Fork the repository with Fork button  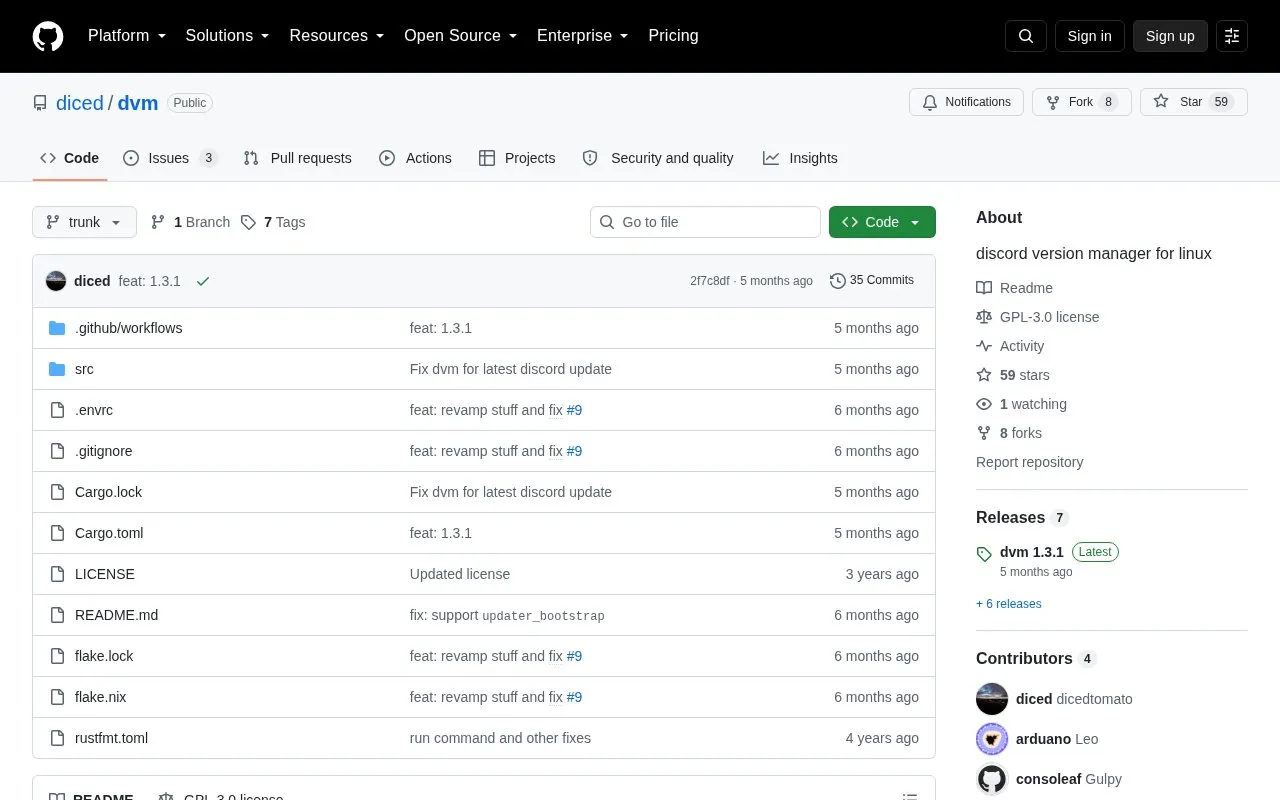point(1082,102)
